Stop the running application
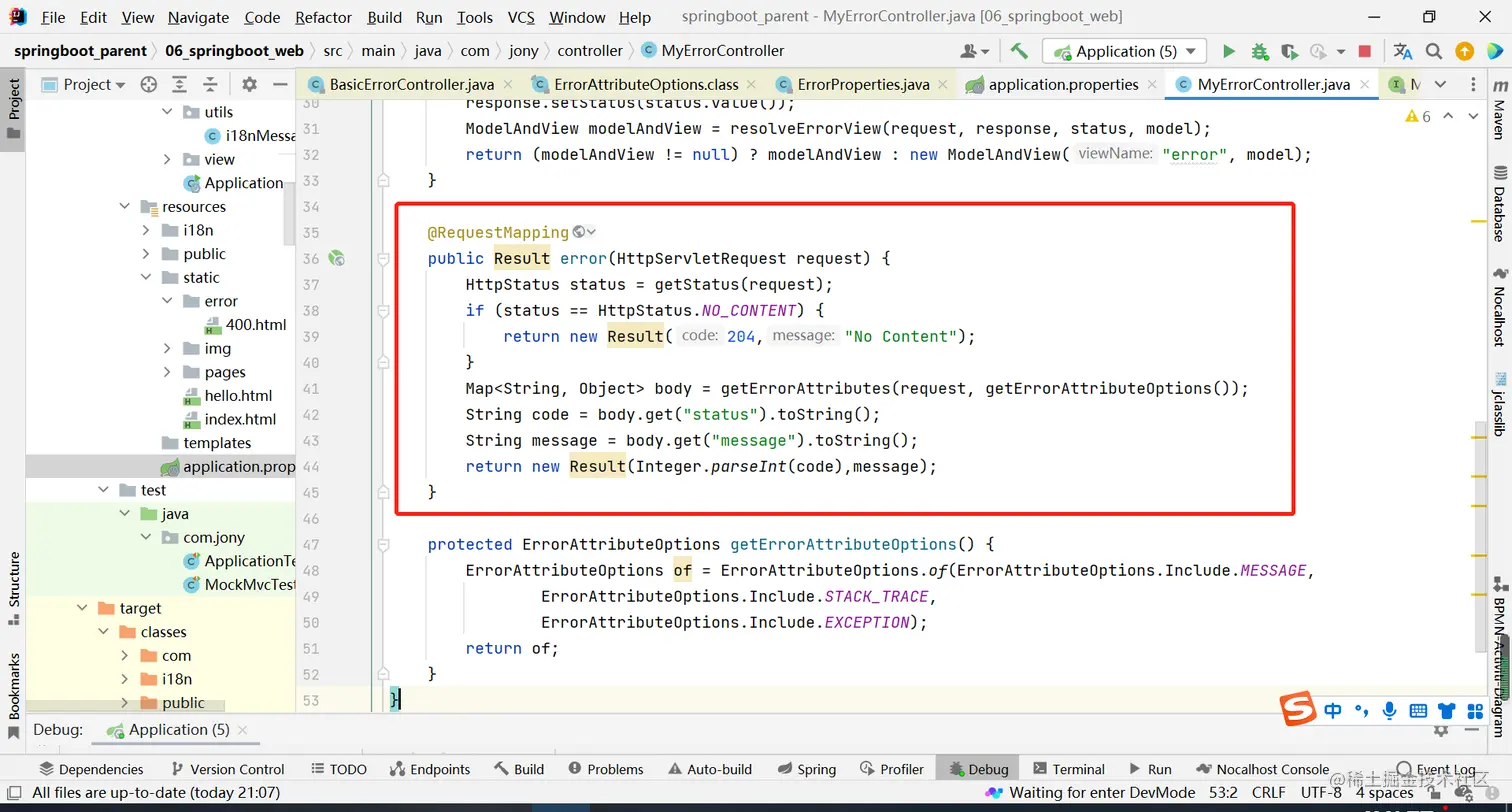The height and width of the screenshot is (812, 1512). pyautogui.click(x=1365, y=51)
